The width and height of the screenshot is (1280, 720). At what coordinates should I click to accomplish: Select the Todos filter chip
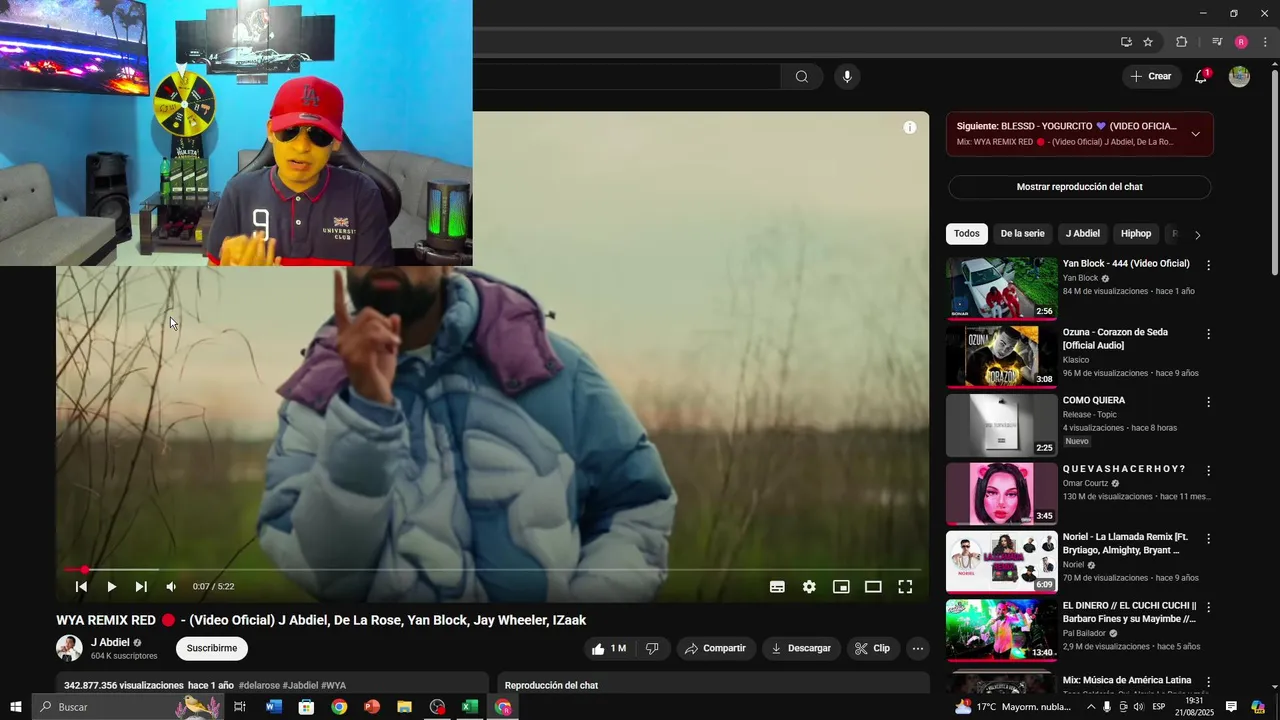(x=967, y=234)
